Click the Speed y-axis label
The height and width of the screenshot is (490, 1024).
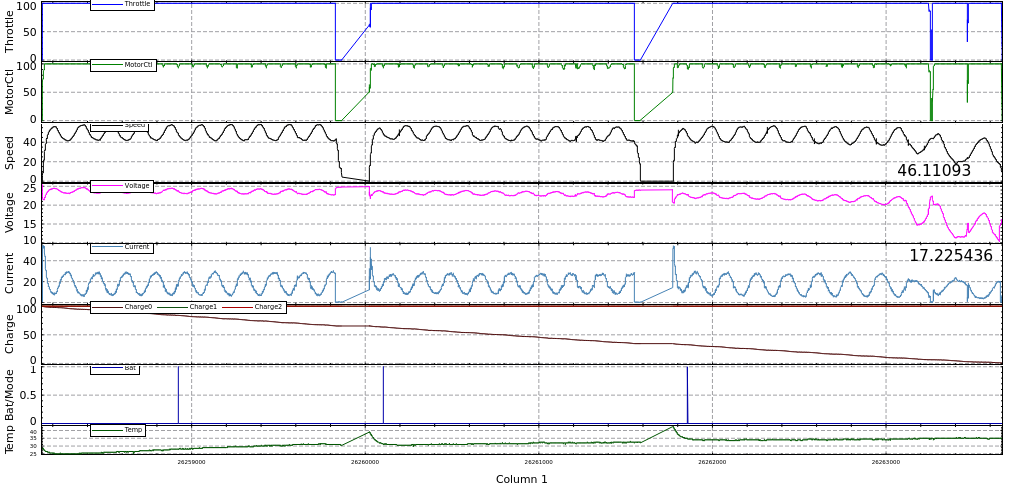10,153
